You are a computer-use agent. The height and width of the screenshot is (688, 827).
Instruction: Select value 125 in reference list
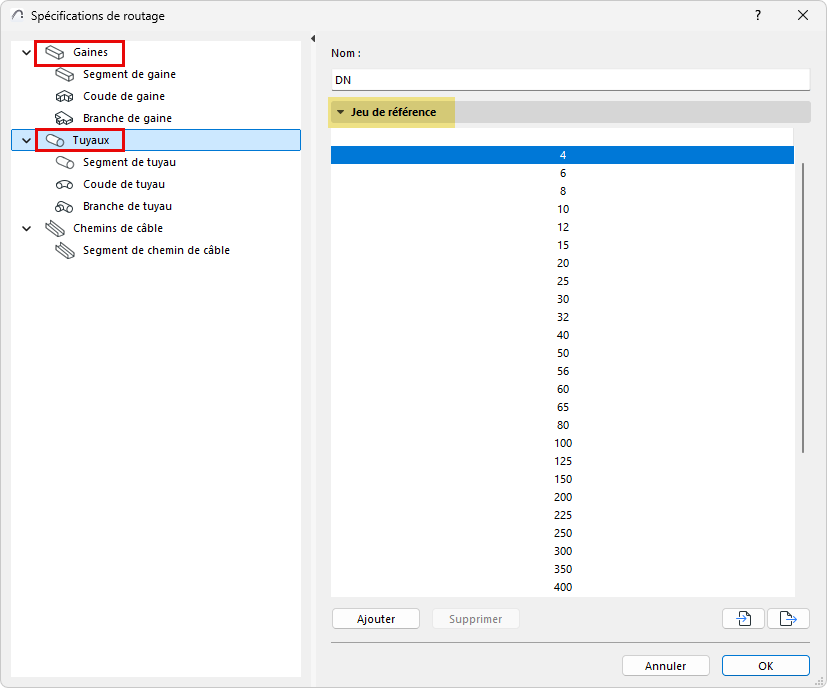click(x=562, y=461)
